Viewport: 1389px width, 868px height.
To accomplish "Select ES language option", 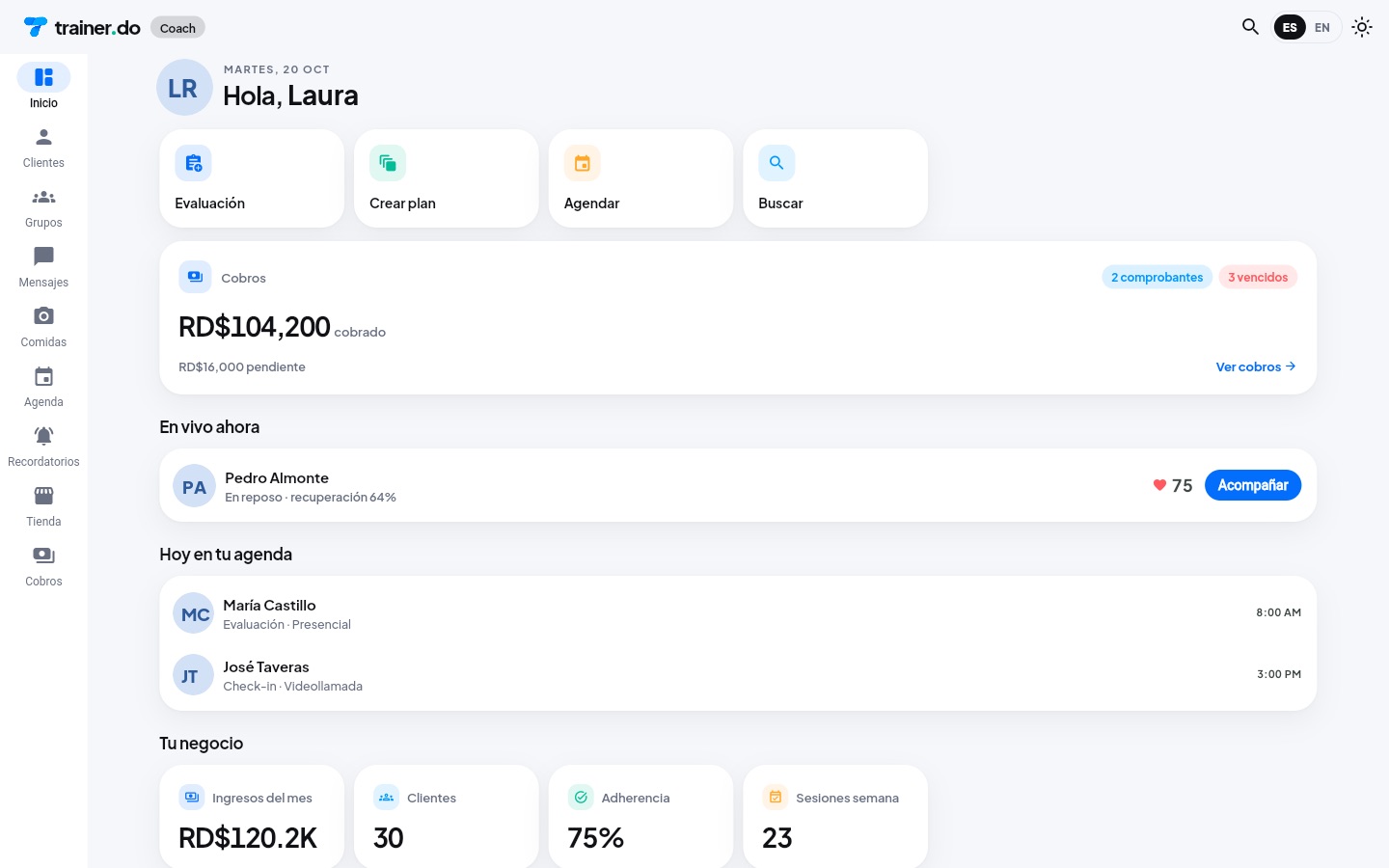I will coord(1290,27).
